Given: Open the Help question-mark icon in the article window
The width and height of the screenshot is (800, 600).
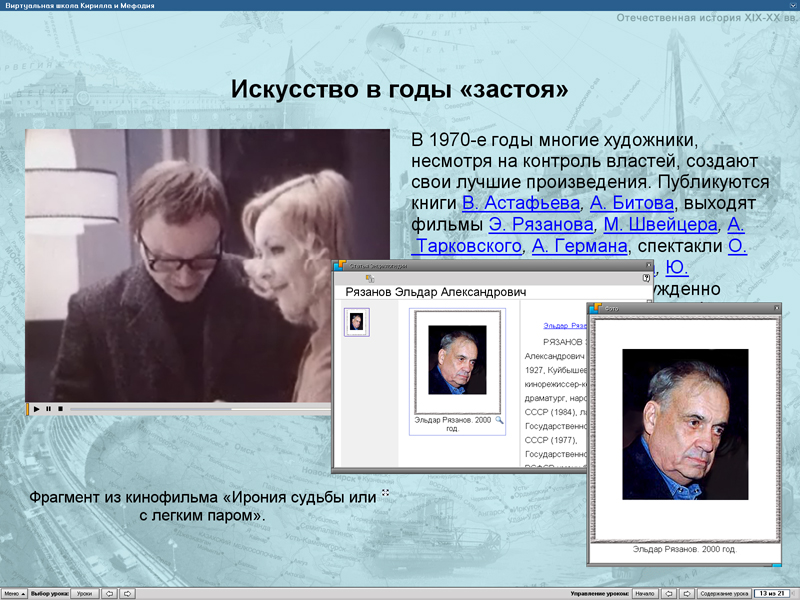Looking at the screenshot, I should click(645, 277).
